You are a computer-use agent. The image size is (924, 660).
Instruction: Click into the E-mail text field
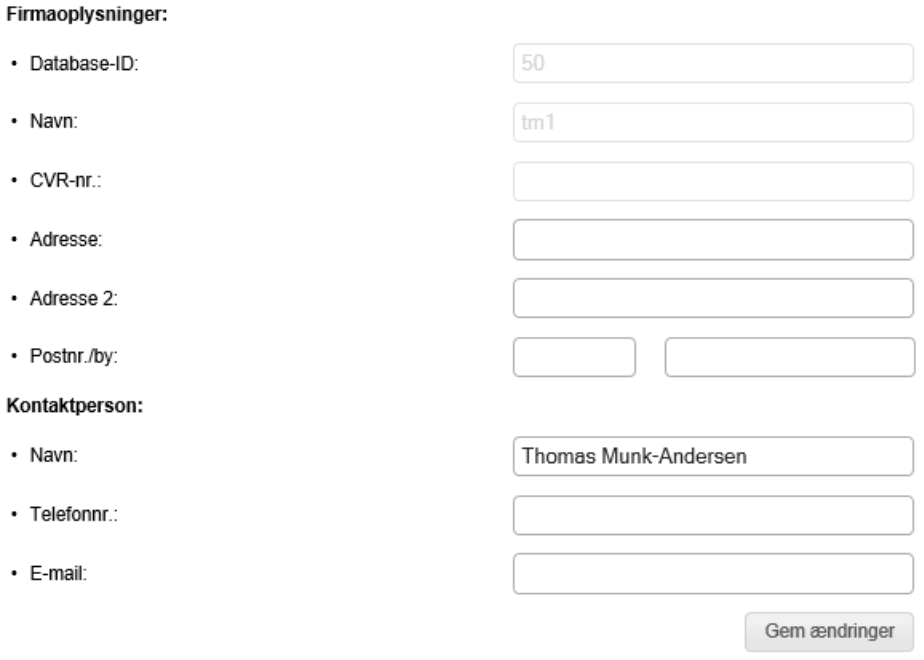coord(713,574)
